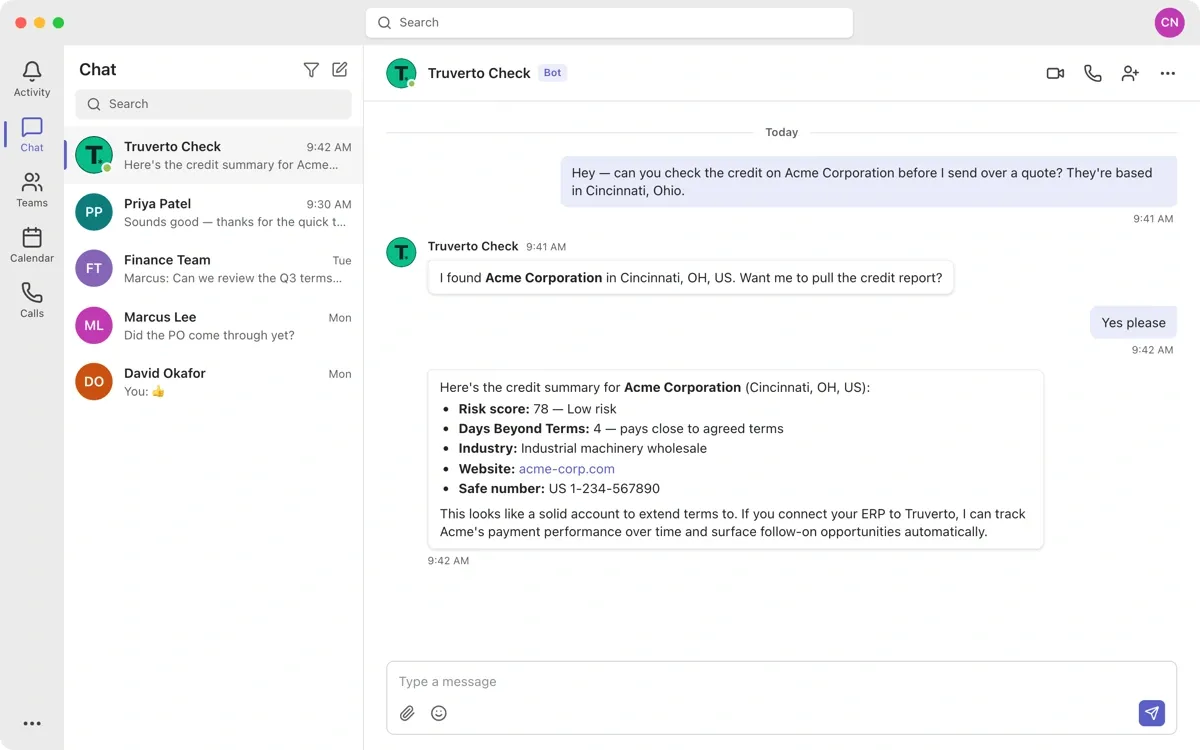1200x750 pixels.
Task: Click the "Yes please" message bubble
Action: point(1134,323)
